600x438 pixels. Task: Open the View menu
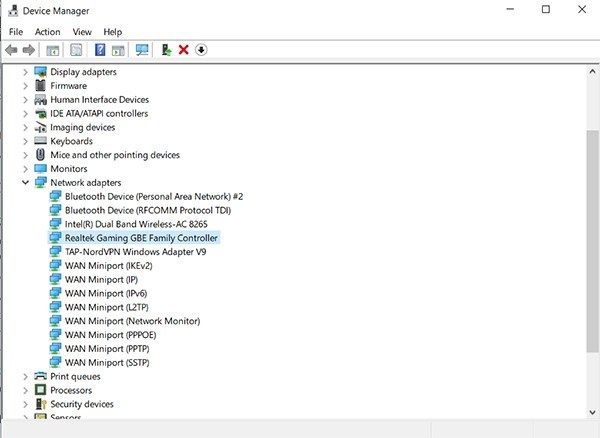click(x=81, y=32)
